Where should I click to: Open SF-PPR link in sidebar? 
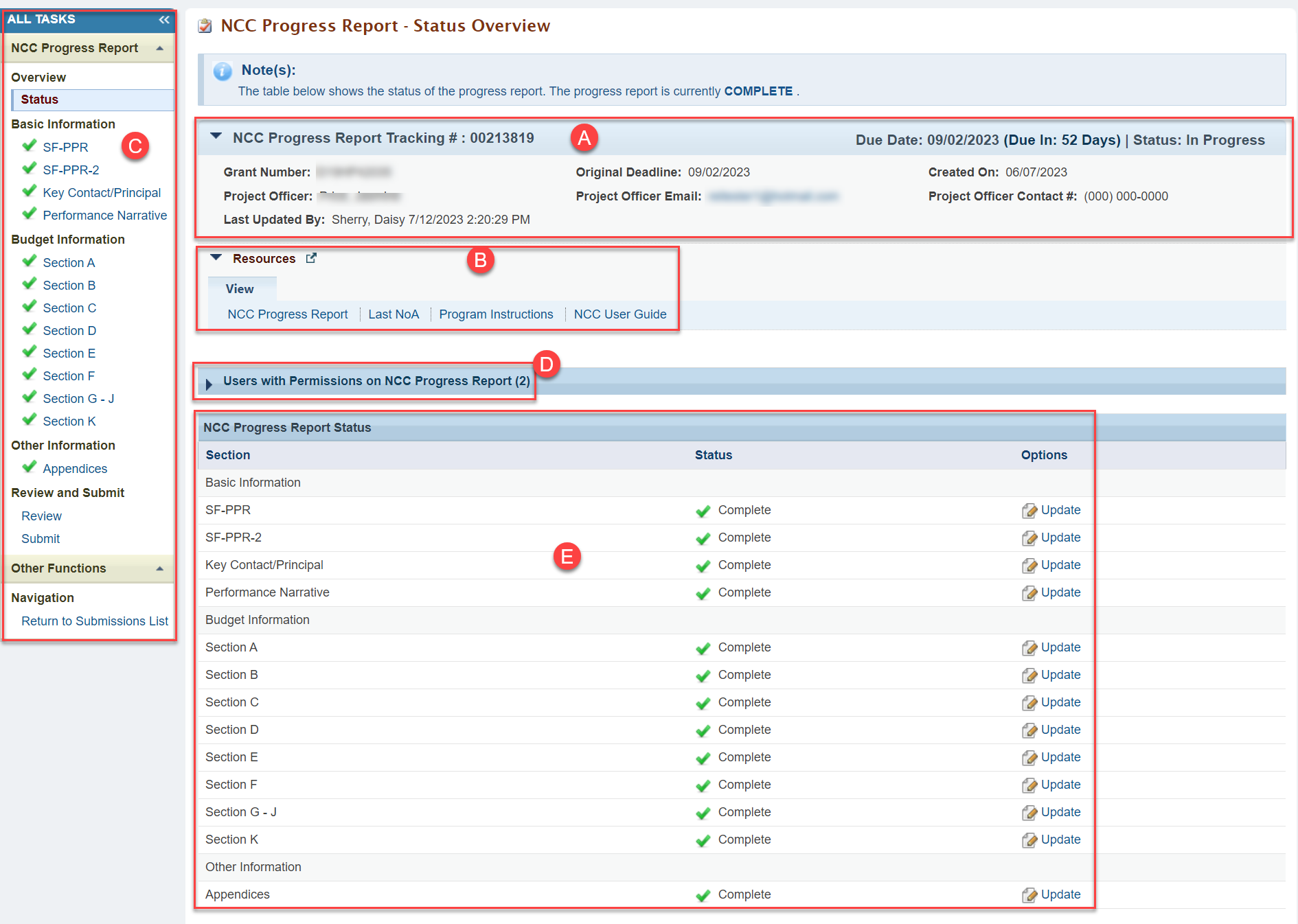click(x=65, y=148)
